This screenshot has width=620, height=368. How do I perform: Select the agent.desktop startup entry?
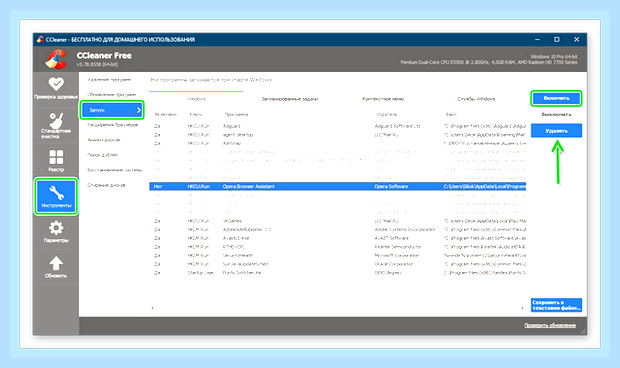pos(337,135)
